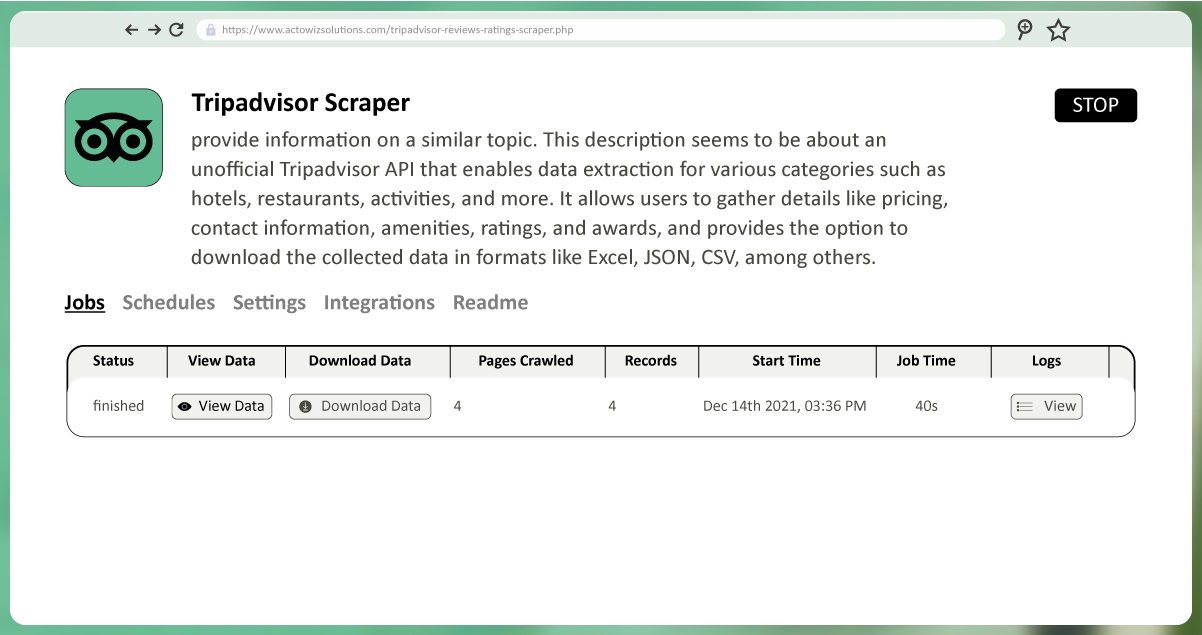Viewport: 1202px width, 635px height.
Task: Click the browser forward arrow
Action: (154, 30)
